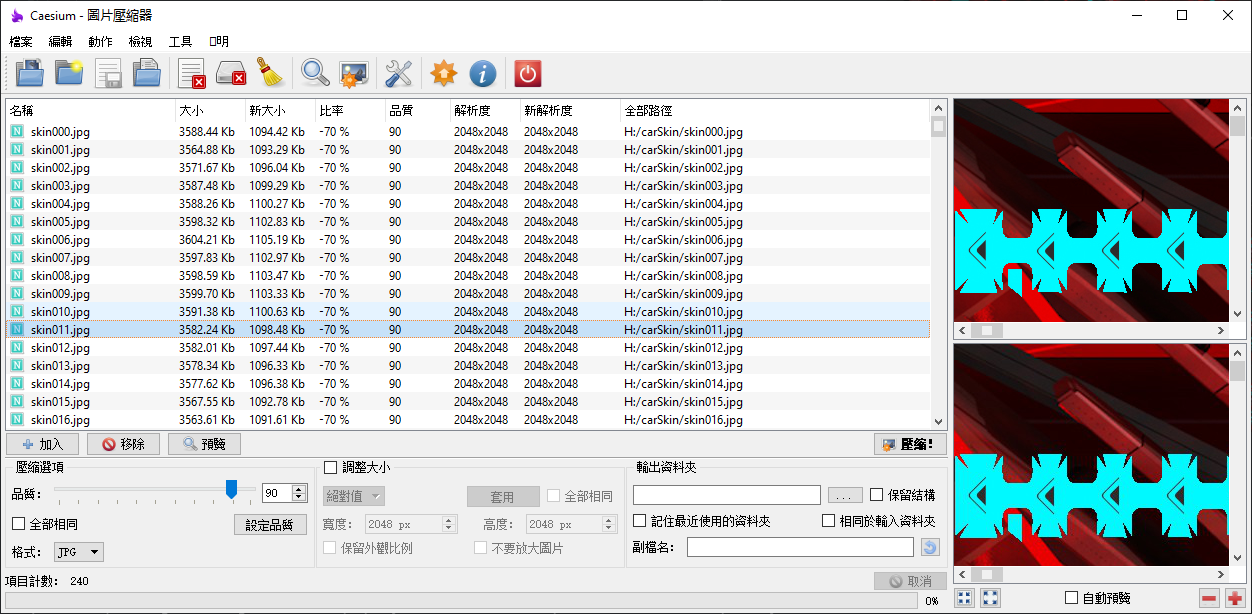
Task: Select the skin003.jpg row
Action: (x=468, y=185)
